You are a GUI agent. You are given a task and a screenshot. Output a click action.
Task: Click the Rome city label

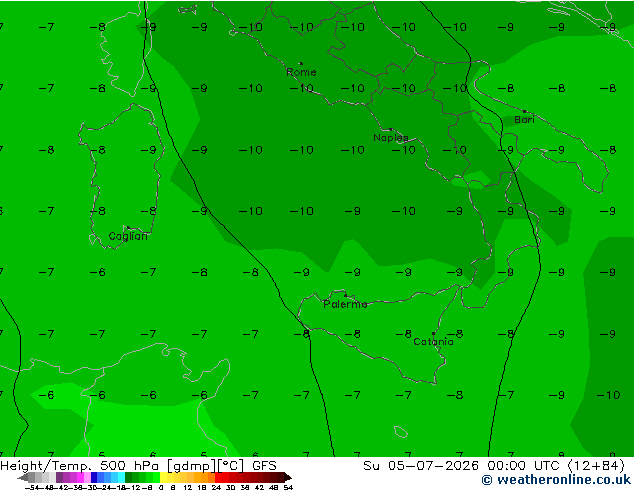tap(301, 72)
